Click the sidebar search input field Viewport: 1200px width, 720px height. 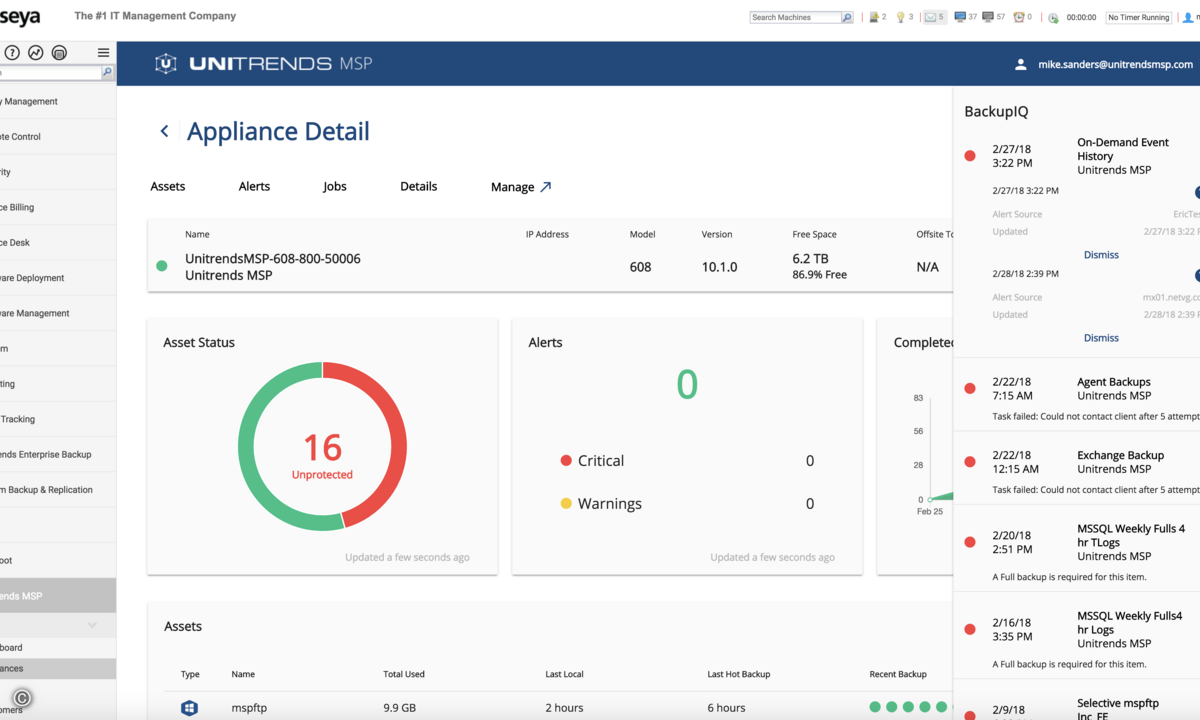pos(50,73)
